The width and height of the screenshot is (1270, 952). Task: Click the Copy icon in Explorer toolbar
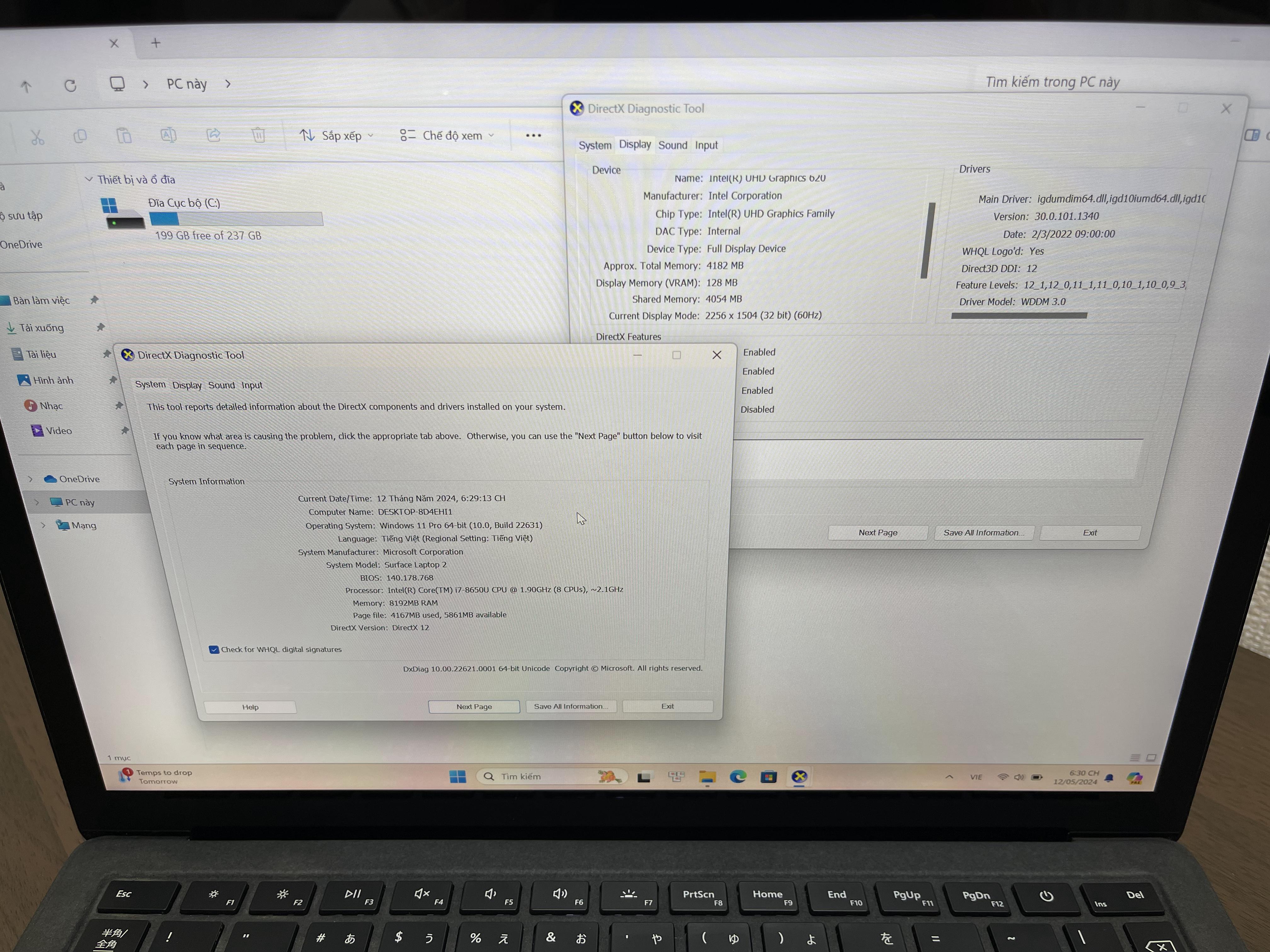(x=80, y=136)
